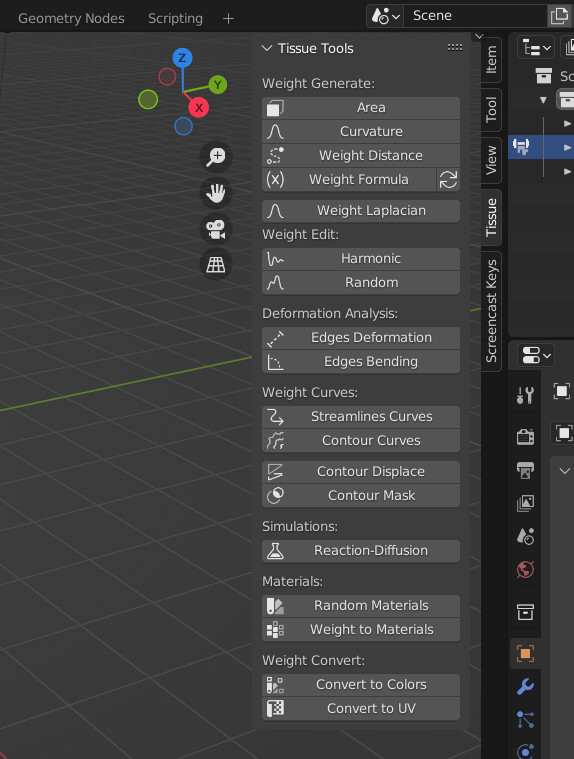Click the pan view hand icon
Viewport: 574px width, 759px height.
[216, 193]
